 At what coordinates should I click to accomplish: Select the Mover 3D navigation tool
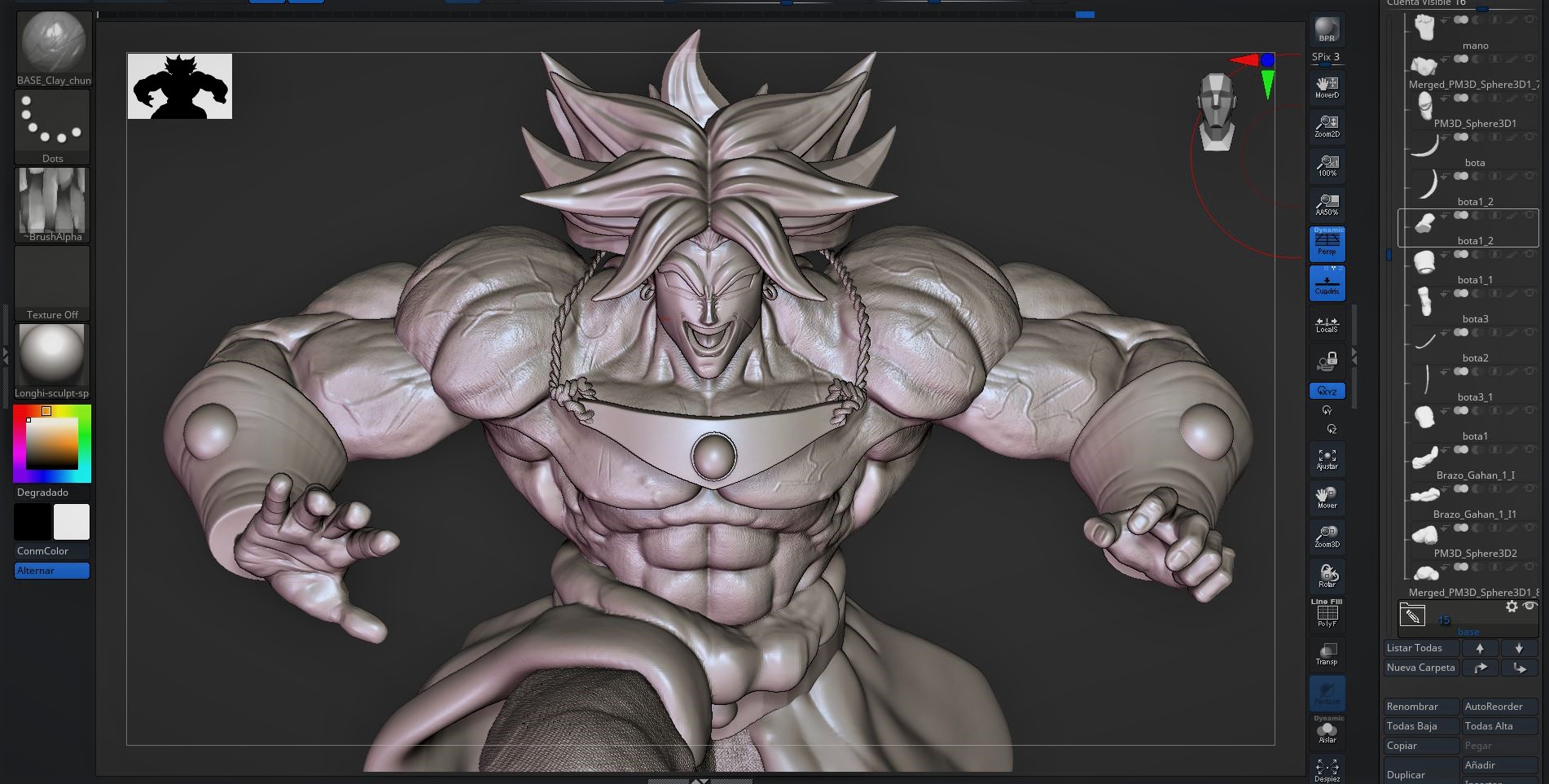(x=1327, y=497)
